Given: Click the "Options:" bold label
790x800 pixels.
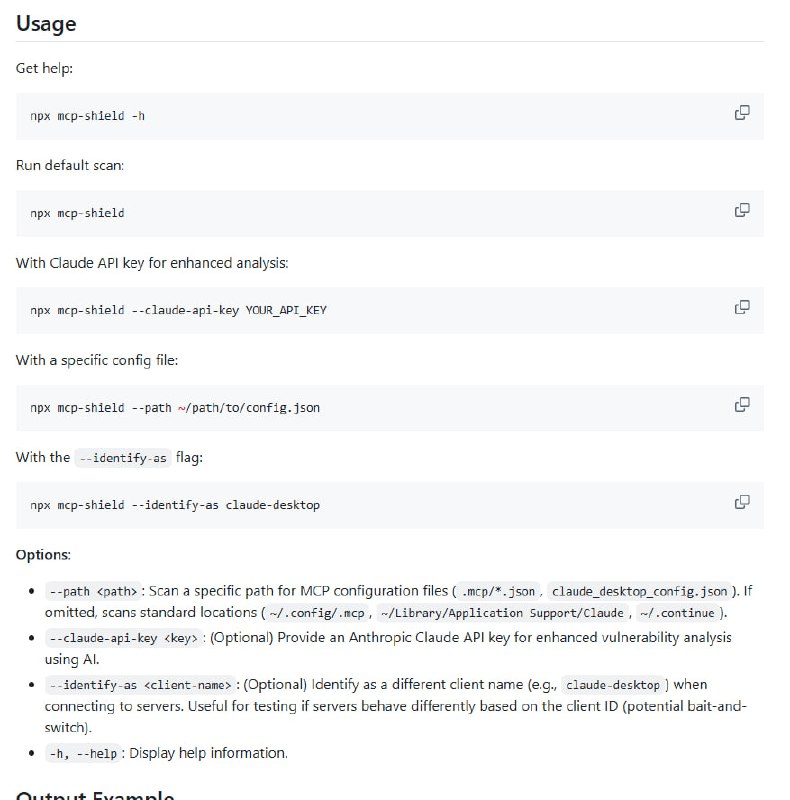Looking at the screenshot, I should 43,554.
